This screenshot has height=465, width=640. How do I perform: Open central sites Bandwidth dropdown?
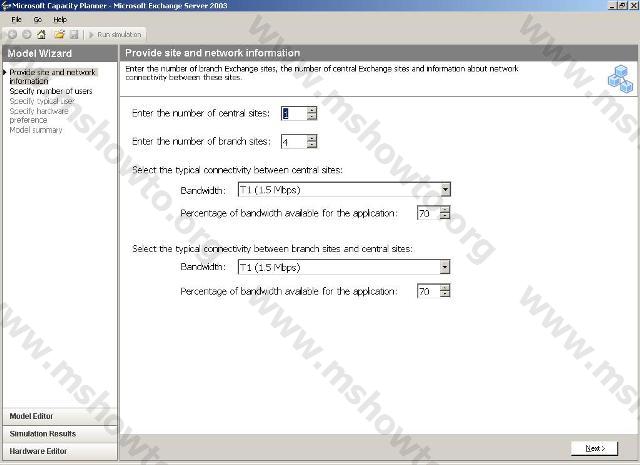[x=446, y=189]
